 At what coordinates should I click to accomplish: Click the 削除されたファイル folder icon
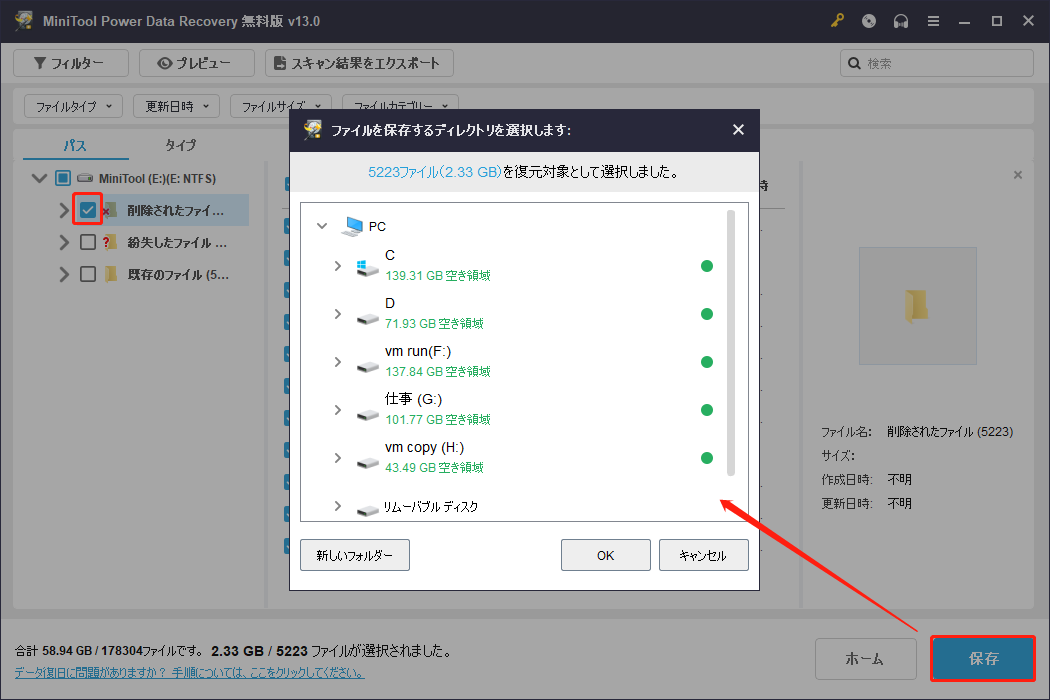click(110, 210)
